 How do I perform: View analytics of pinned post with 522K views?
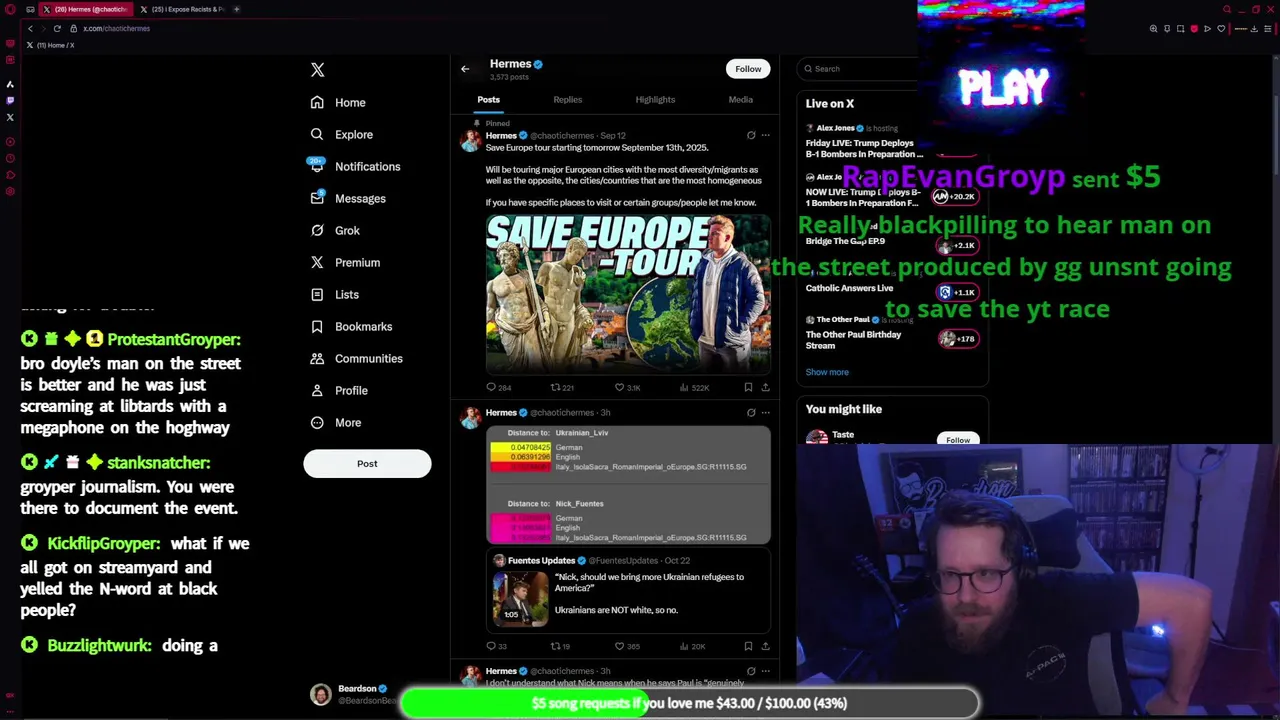click(x=694, y=387)
